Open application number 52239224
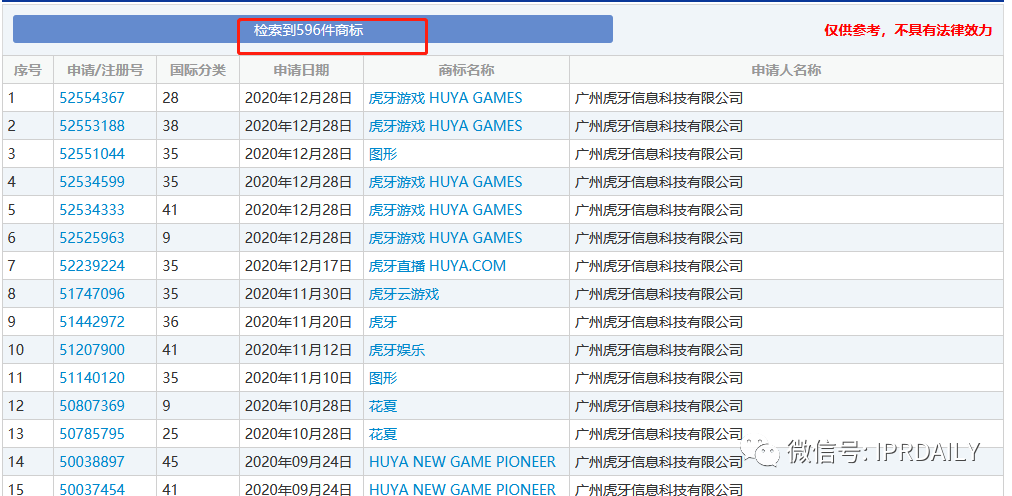The image size is (1012, 496). point(92,266)
